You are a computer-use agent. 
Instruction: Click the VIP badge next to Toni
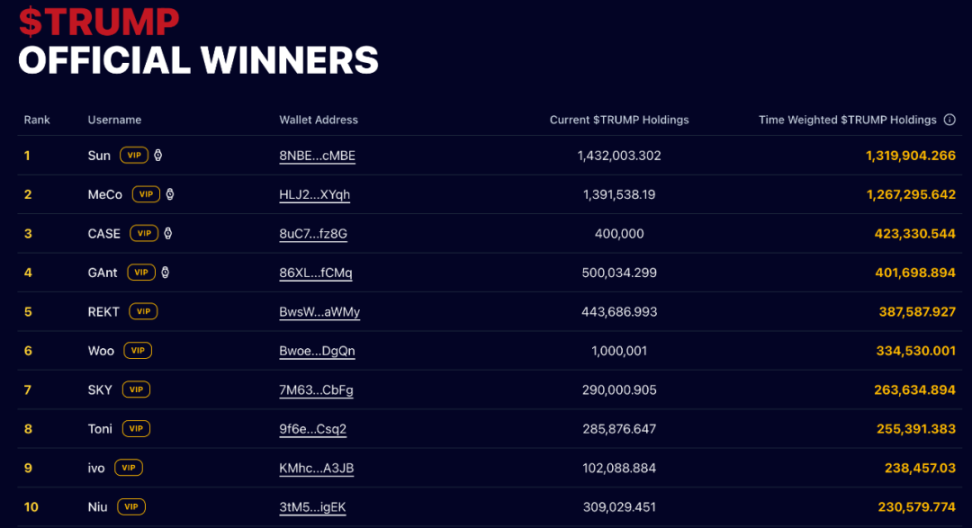point(136,429)
